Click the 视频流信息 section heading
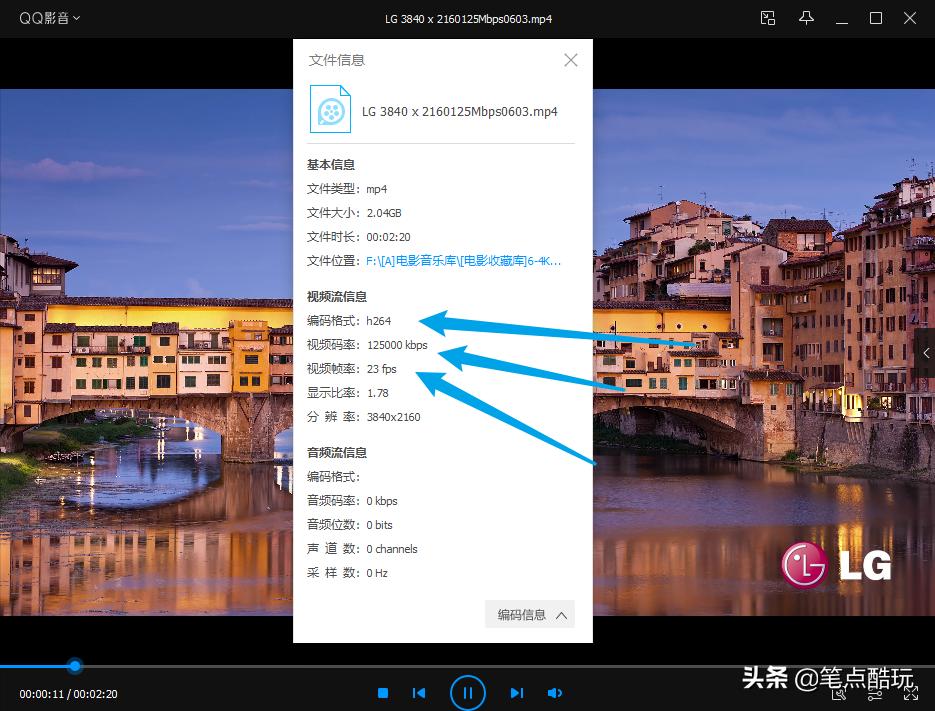The width and height of the screenshot is (935, 711). tap(337, 296)
